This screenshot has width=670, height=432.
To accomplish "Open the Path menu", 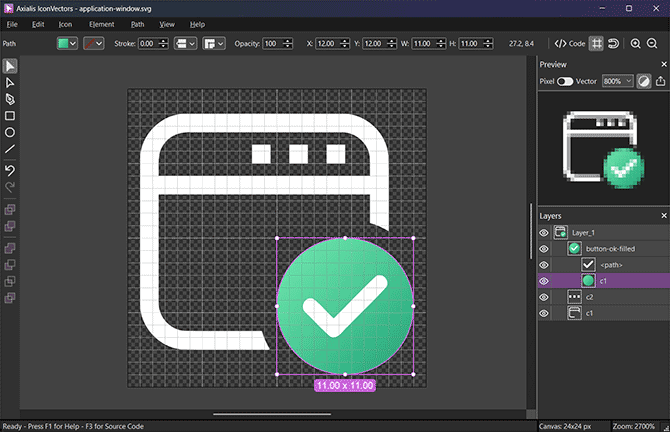I will point(137,24).
